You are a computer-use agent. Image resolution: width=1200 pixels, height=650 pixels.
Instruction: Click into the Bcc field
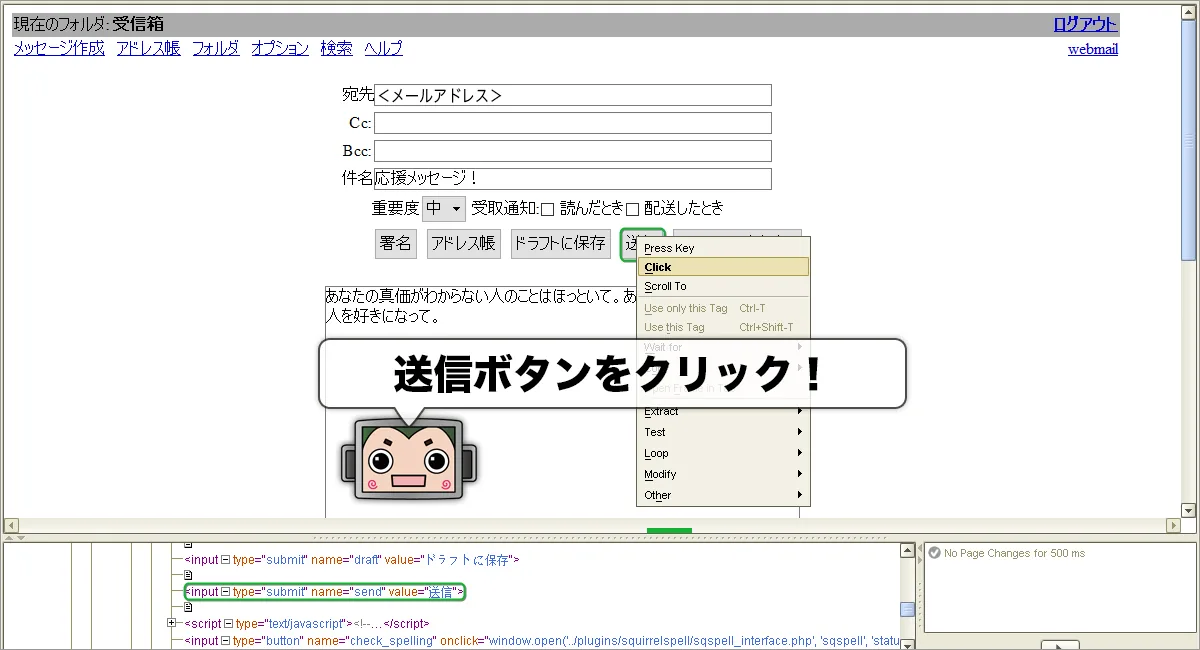573,151
